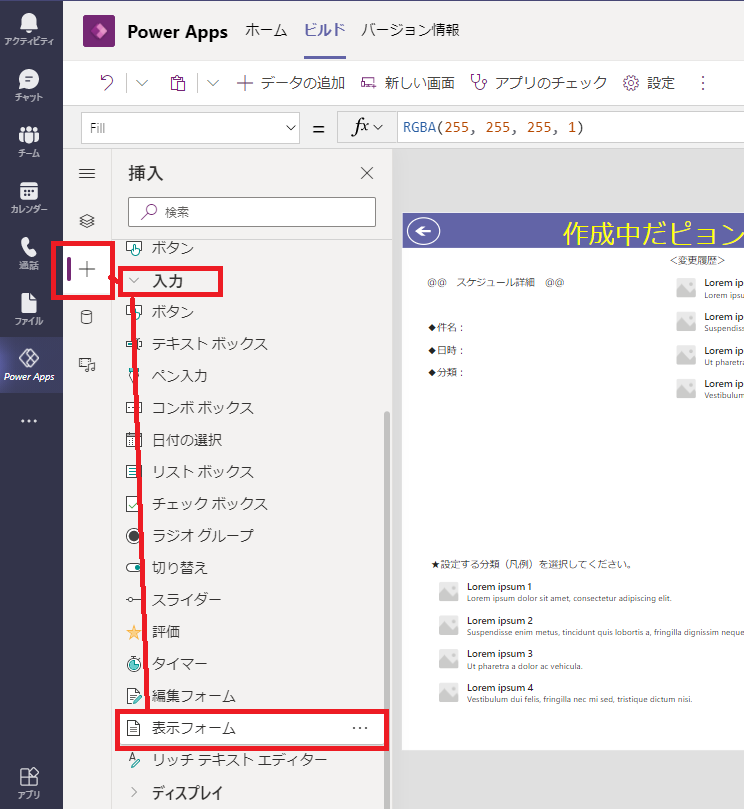Open the toolbar overflow vertical ellipsis
This screenshot has height=809, width=744.
703,83
